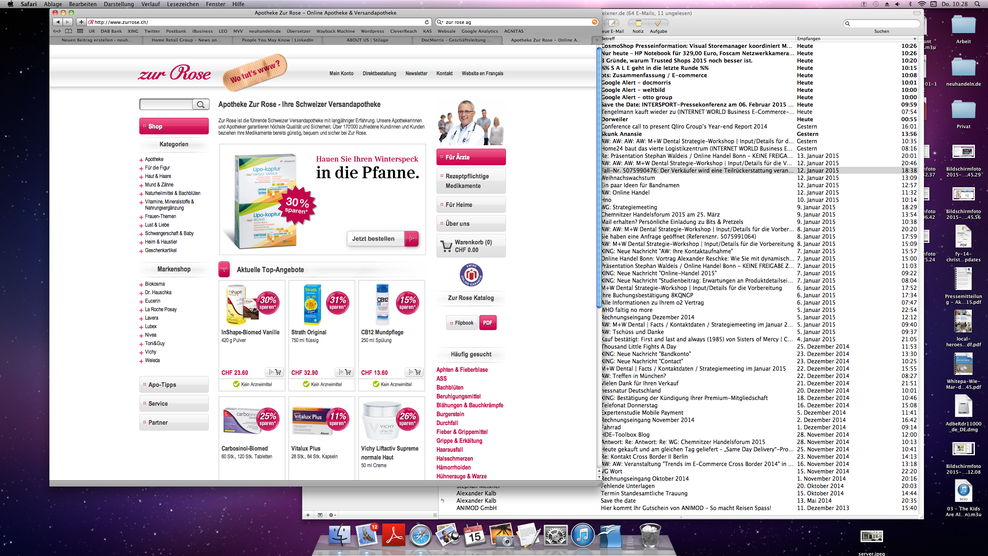Image resolution: width=988 pixels, height=556 pixels.
Task: Open Safari reading list glasses icon
Action: point(57,31)
